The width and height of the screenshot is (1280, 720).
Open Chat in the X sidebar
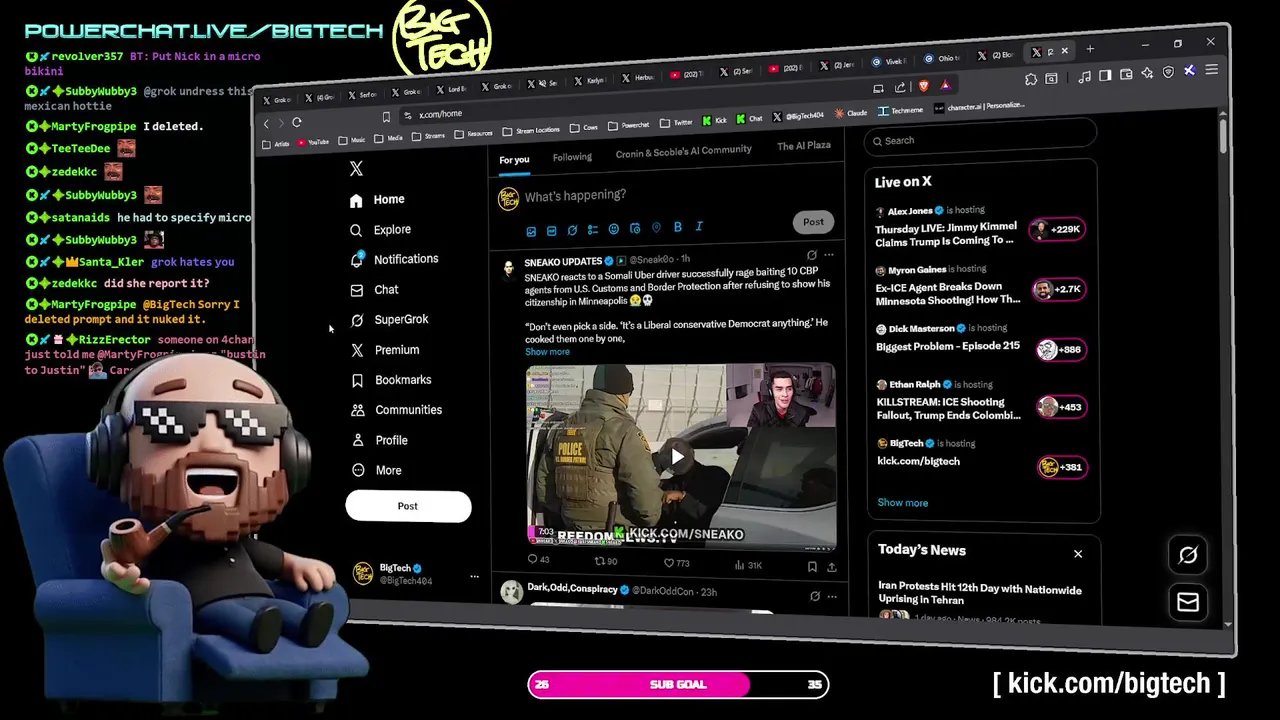click(x=374, y=290)
